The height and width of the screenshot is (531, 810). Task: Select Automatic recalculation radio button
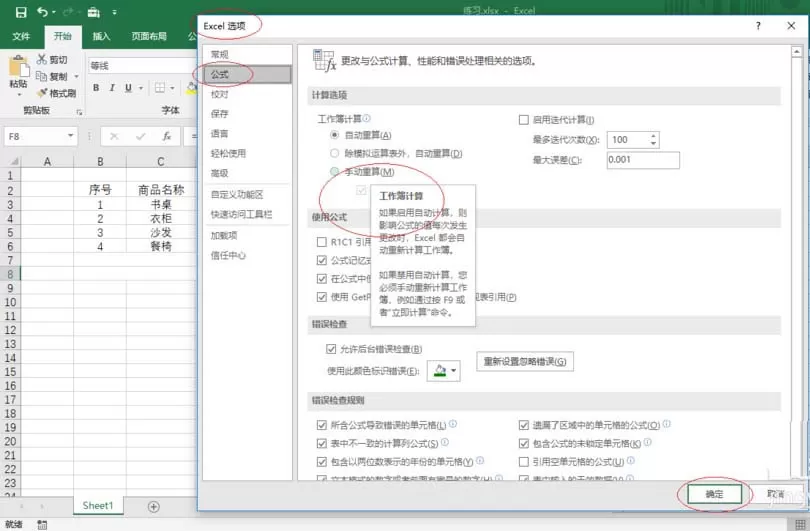coord(334,135)
